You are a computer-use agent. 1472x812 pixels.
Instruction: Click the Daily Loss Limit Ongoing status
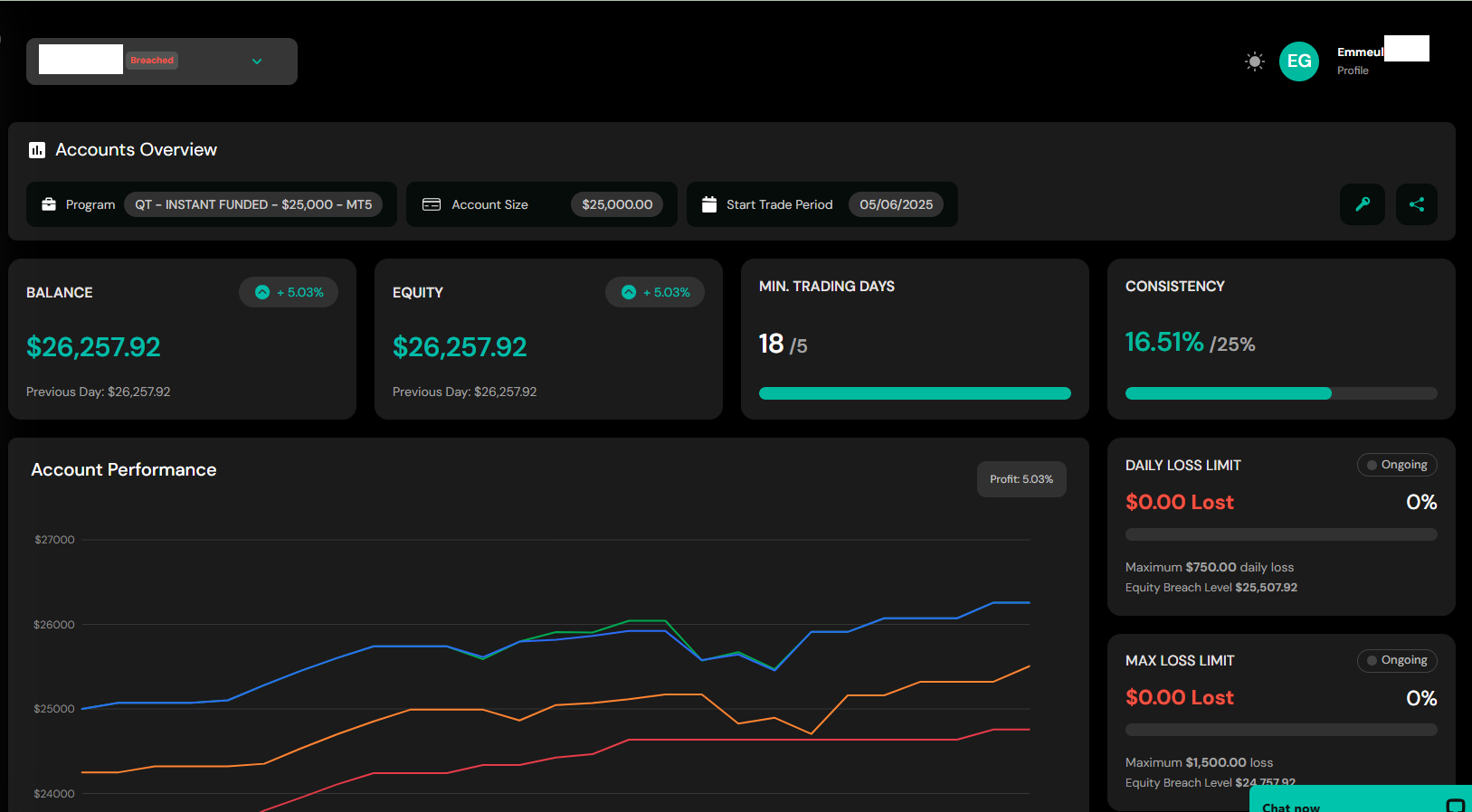[1397, 465]
